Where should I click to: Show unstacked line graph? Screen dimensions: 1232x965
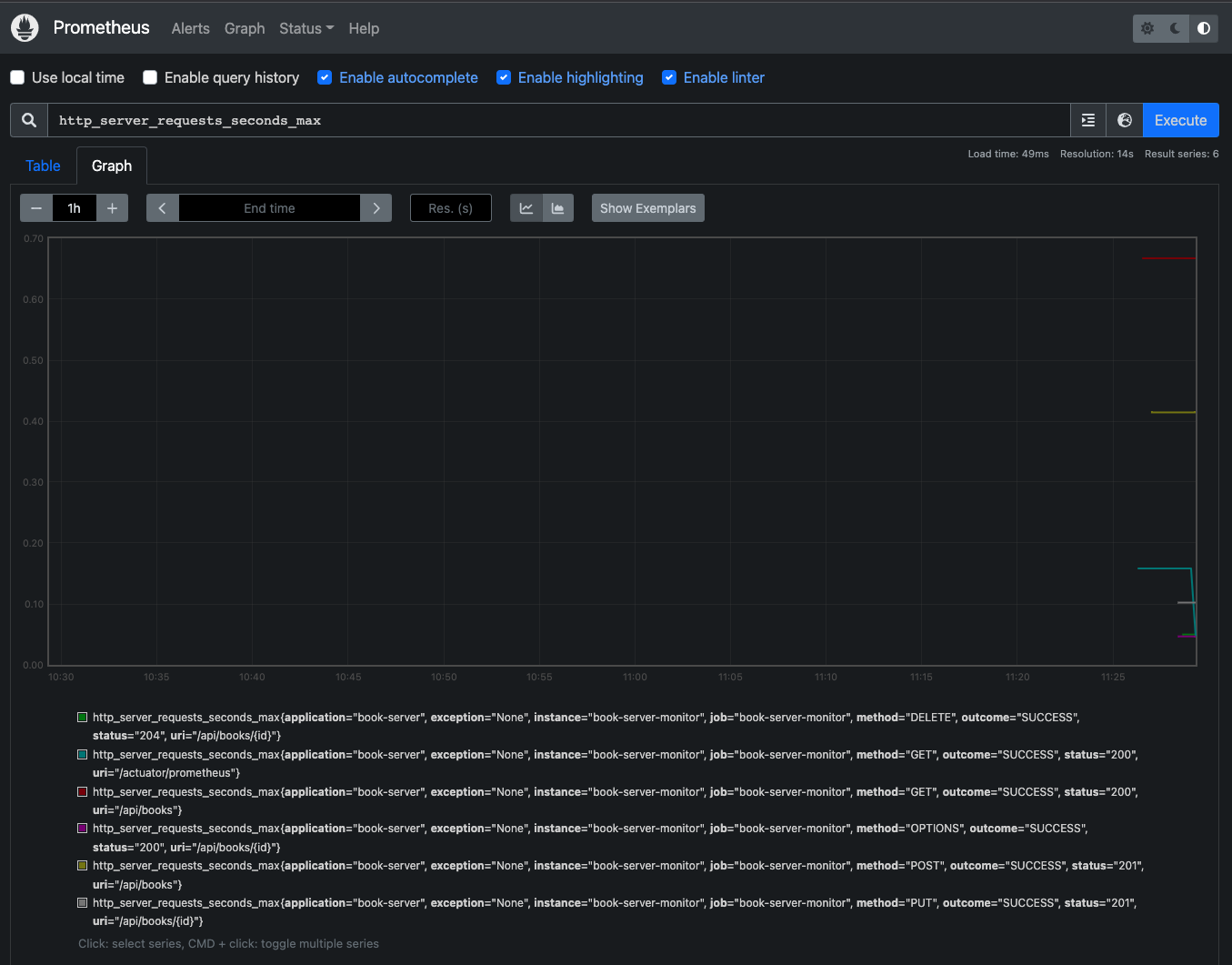point(526,208)
